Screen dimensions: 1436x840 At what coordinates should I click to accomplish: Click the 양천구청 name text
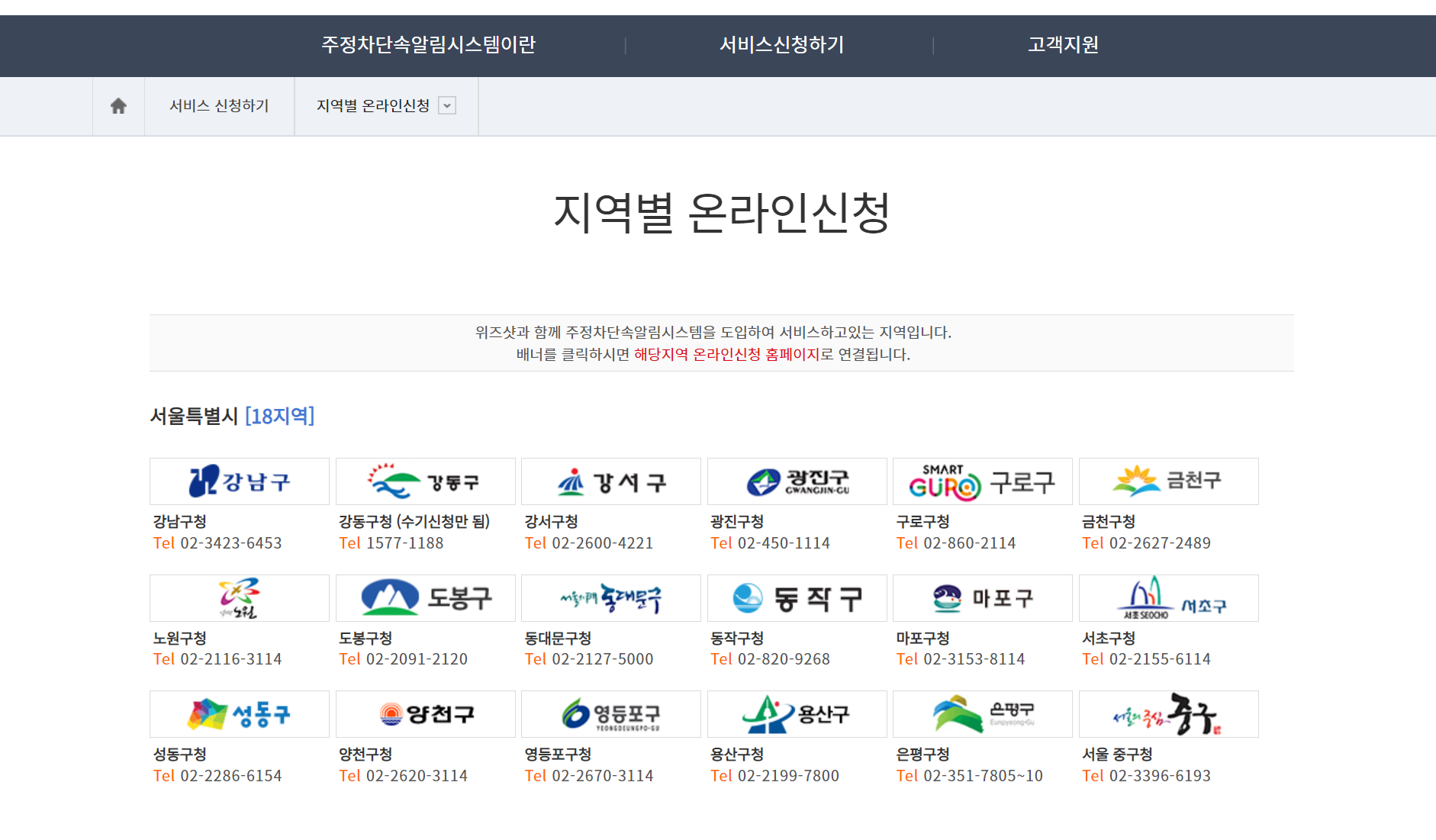click(365, 755)
